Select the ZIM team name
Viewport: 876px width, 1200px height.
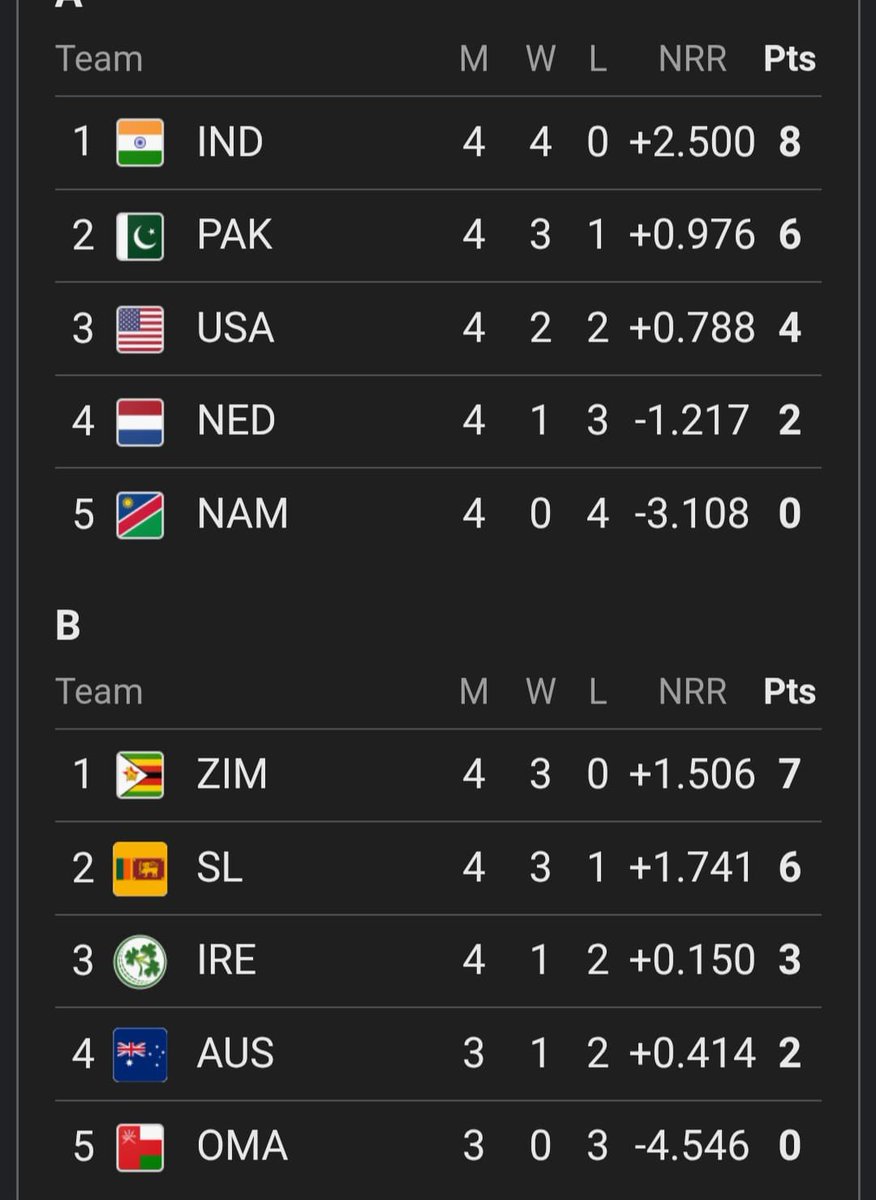[x=232, y=775]
